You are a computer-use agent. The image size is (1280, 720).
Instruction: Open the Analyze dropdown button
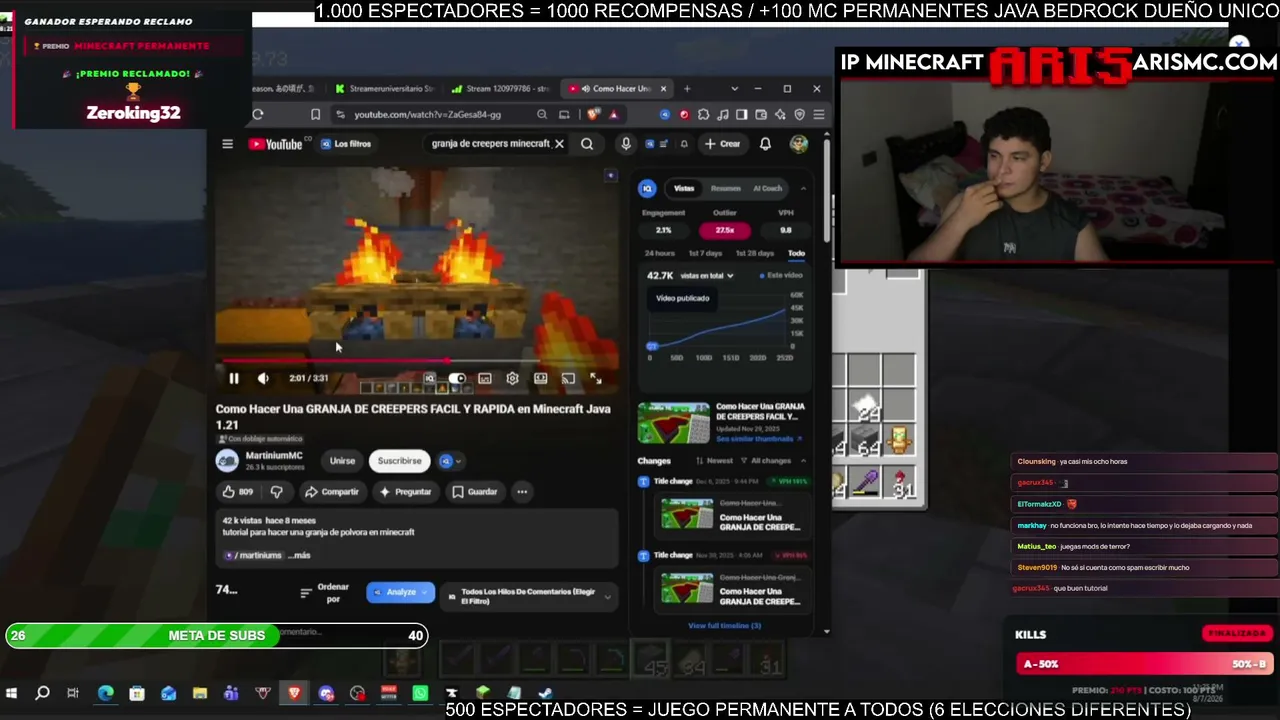tap(401, 592)
